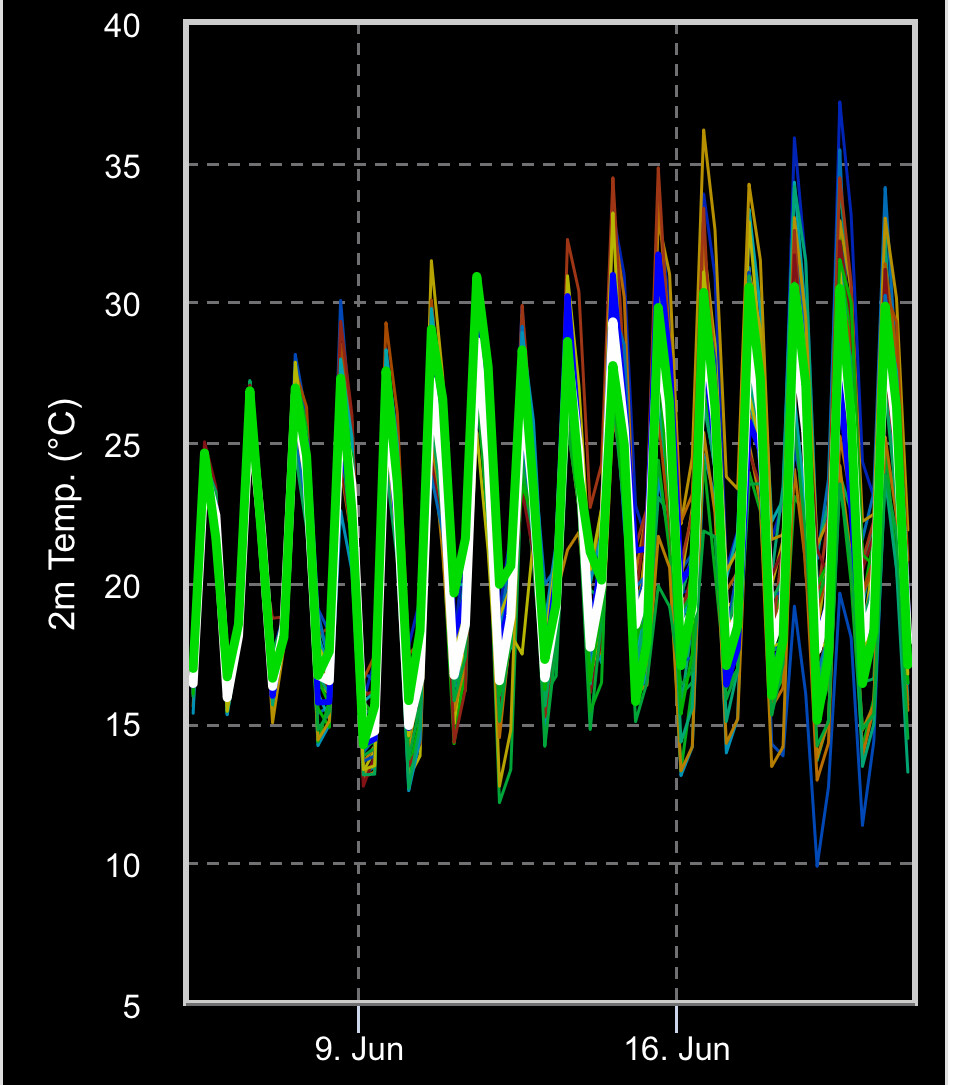Click the y-axis value 5

coord(132,1006)
